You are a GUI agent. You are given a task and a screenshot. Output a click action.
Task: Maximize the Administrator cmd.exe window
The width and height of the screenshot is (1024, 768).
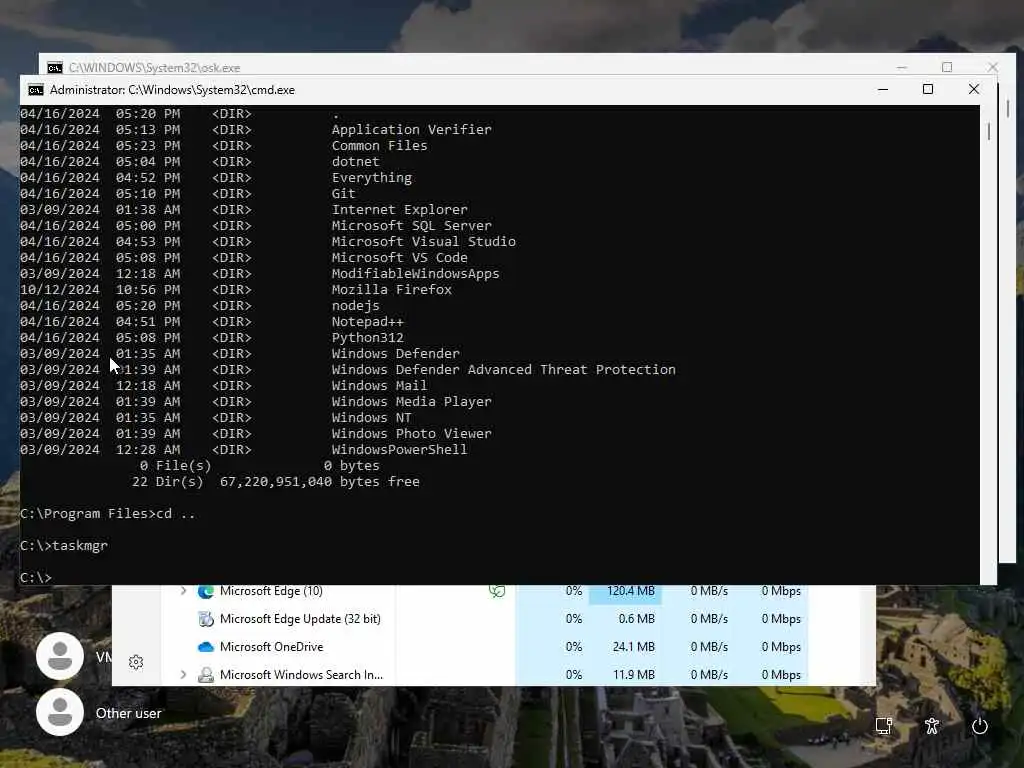coord(927,89)
